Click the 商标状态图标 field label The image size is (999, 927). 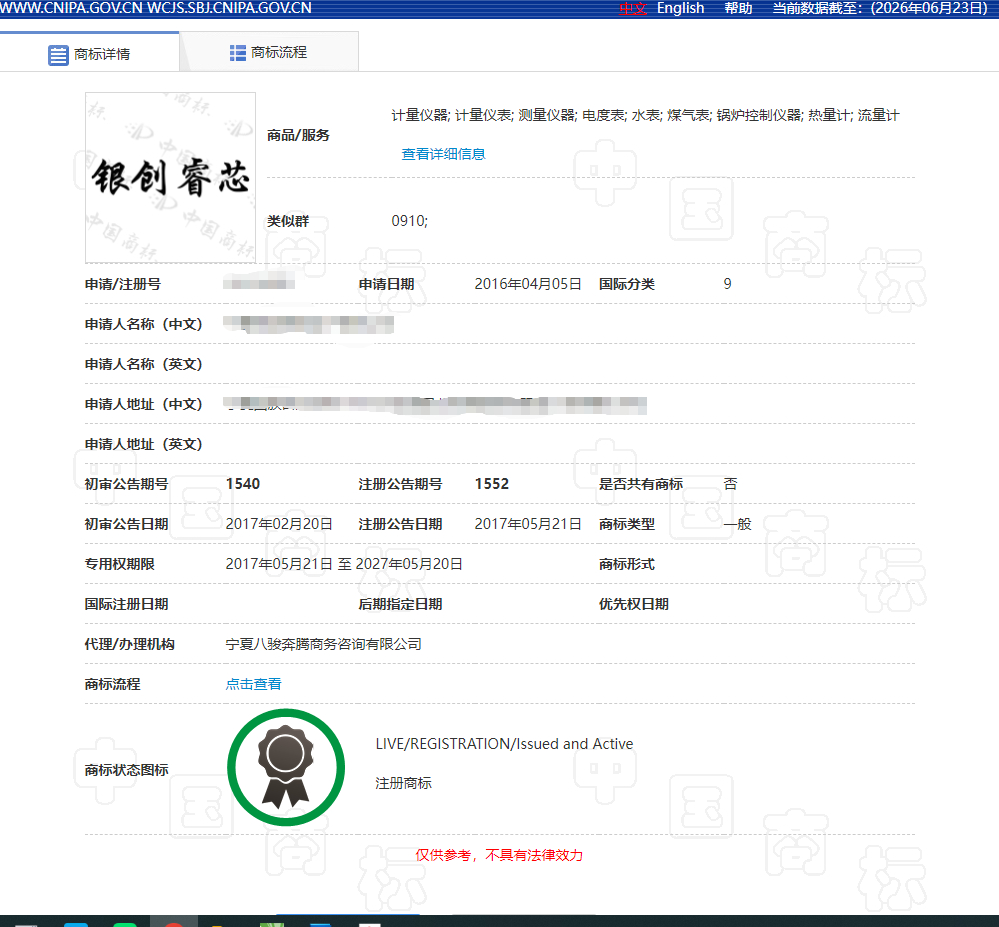[126, 770]
